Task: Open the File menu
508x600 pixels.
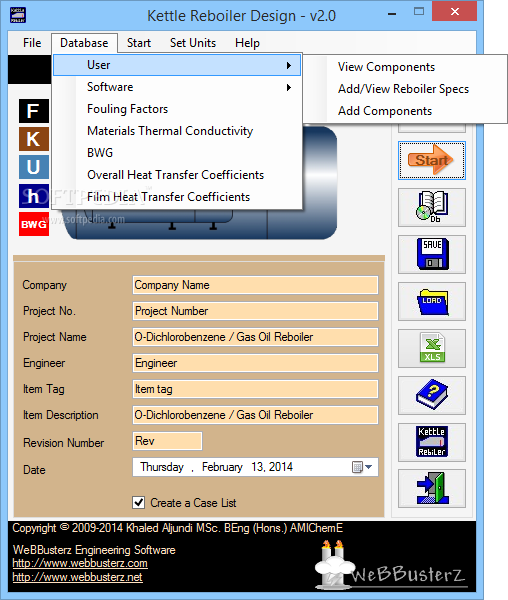Action: coord(32,43)
